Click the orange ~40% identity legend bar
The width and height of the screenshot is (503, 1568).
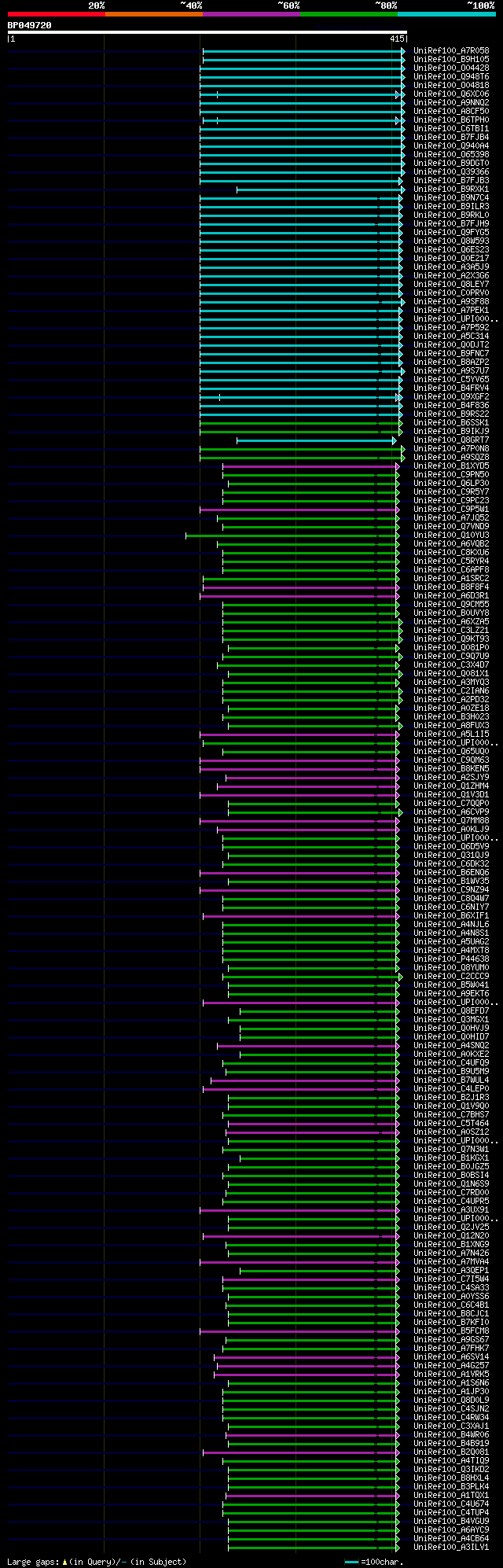click(x=154, y=14)
